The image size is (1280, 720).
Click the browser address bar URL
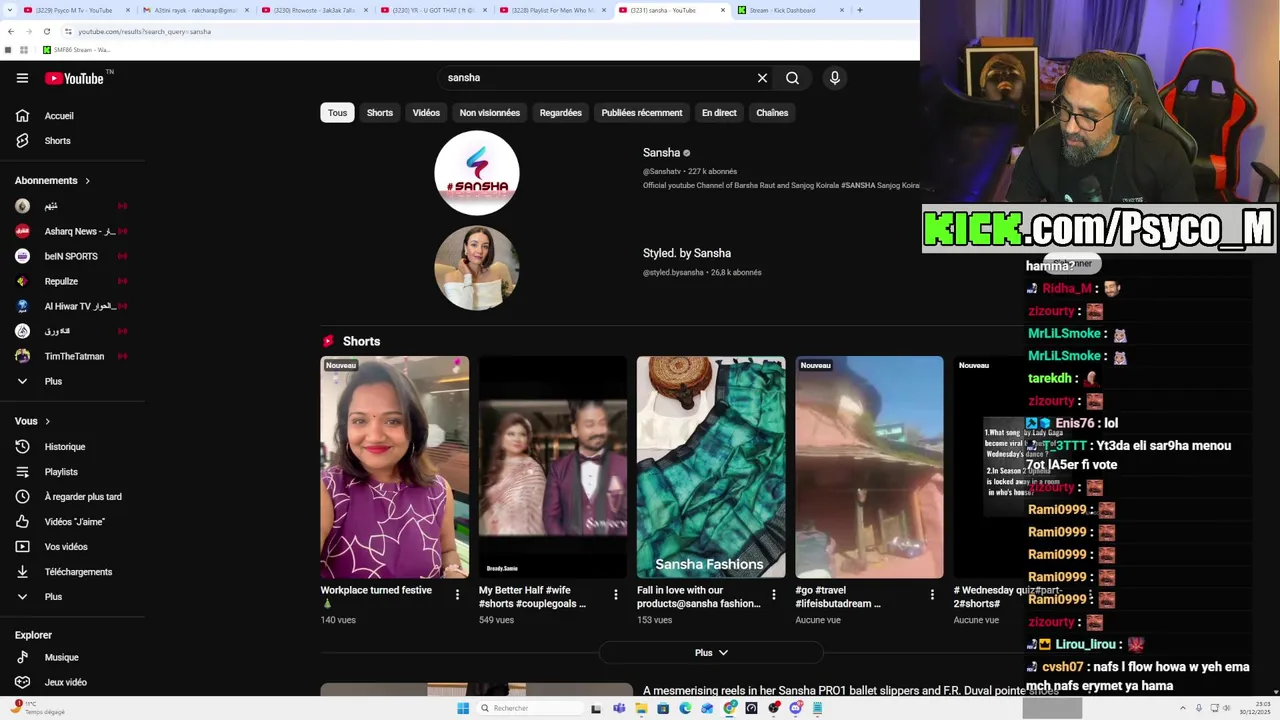pos(144,32)
